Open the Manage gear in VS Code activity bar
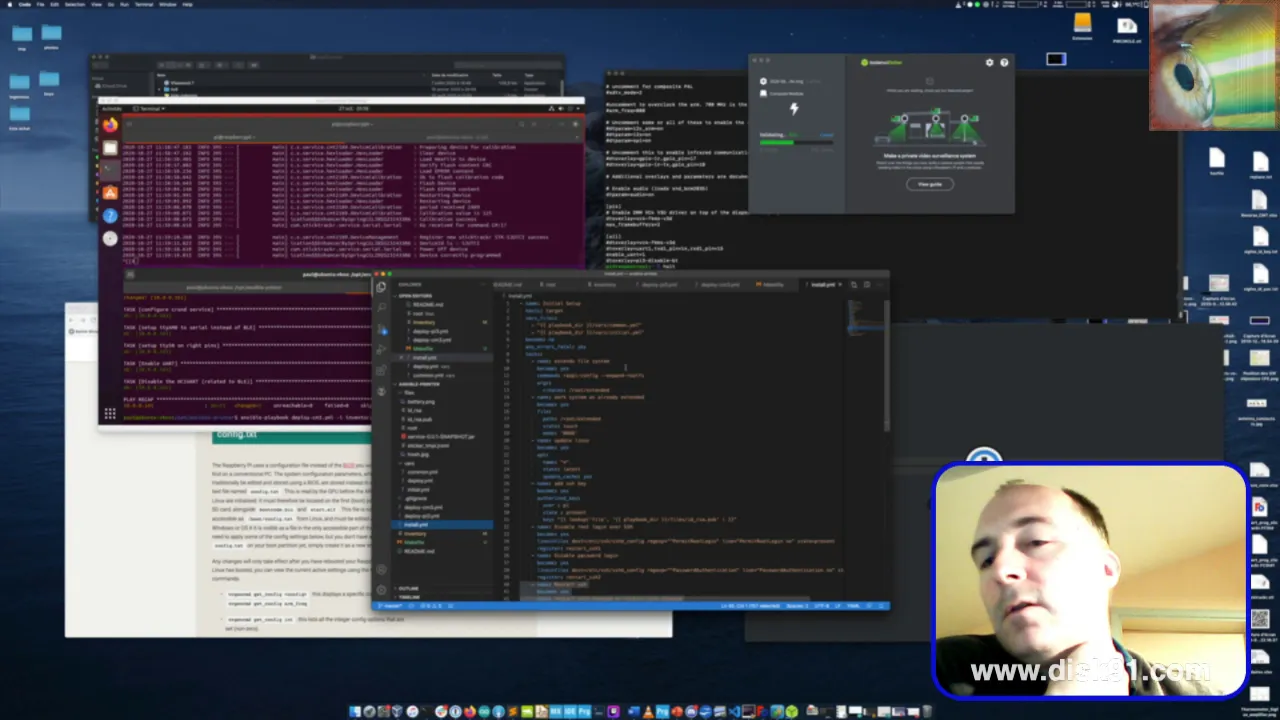This screenshot has width=1280, height=720. click(381, 590)
